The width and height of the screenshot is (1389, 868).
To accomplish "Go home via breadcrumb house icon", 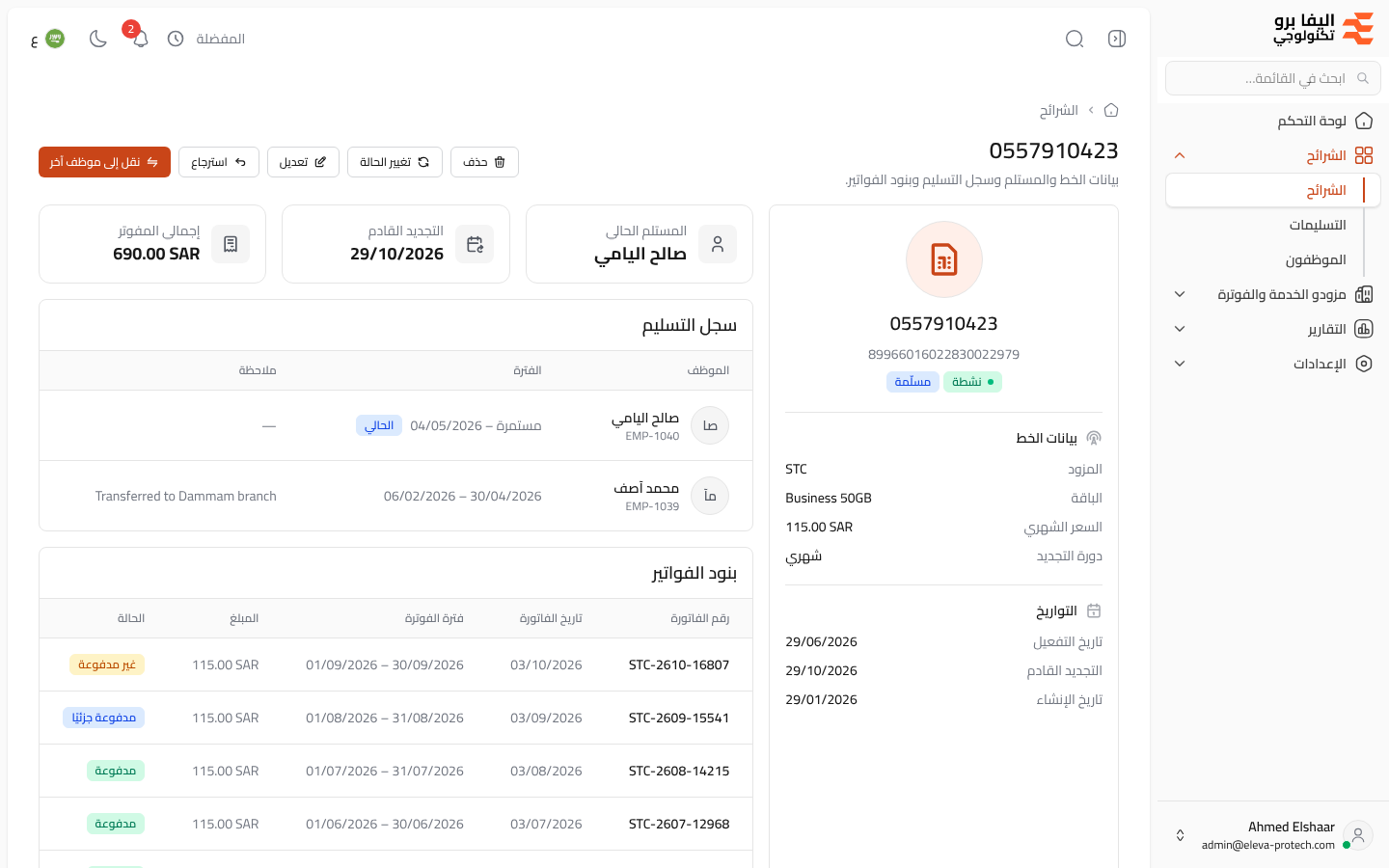I will coord(1111,110).
